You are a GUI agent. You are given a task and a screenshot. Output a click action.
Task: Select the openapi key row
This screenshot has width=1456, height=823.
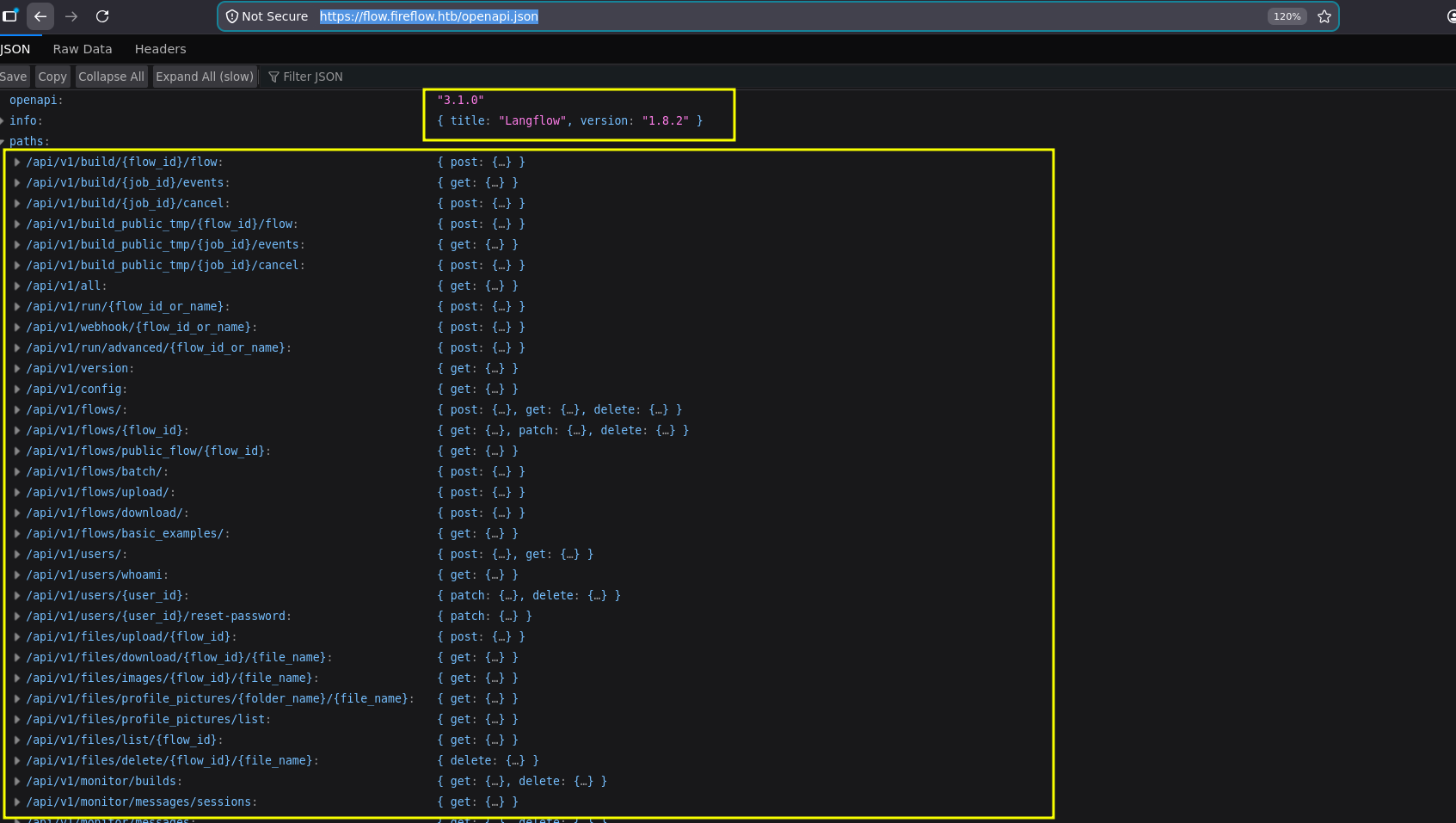[36, 100]
